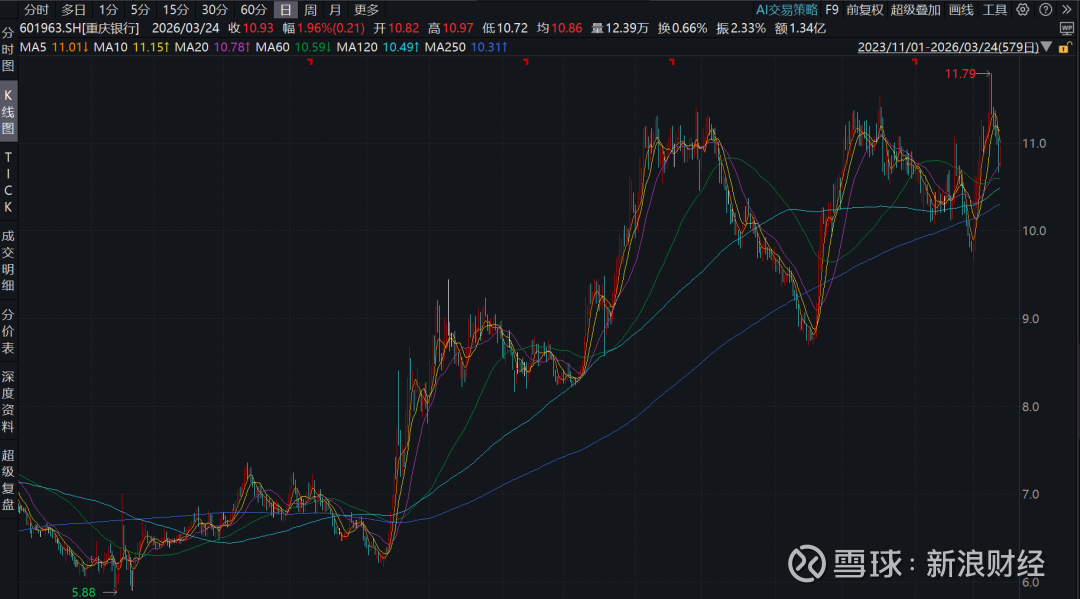Select the 5分 period tab
Screen dimensions: 1080x599
[140, 10]
